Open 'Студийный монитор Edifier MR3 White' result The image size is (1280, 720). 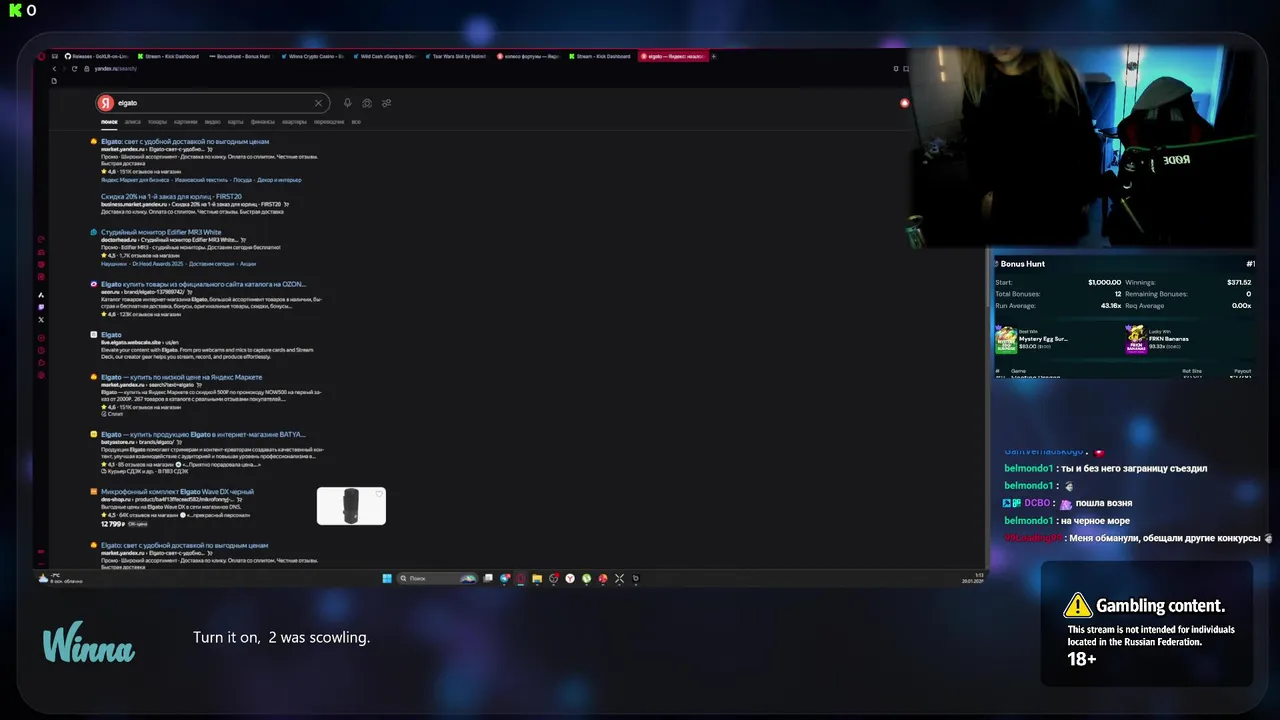pos(161,232)
